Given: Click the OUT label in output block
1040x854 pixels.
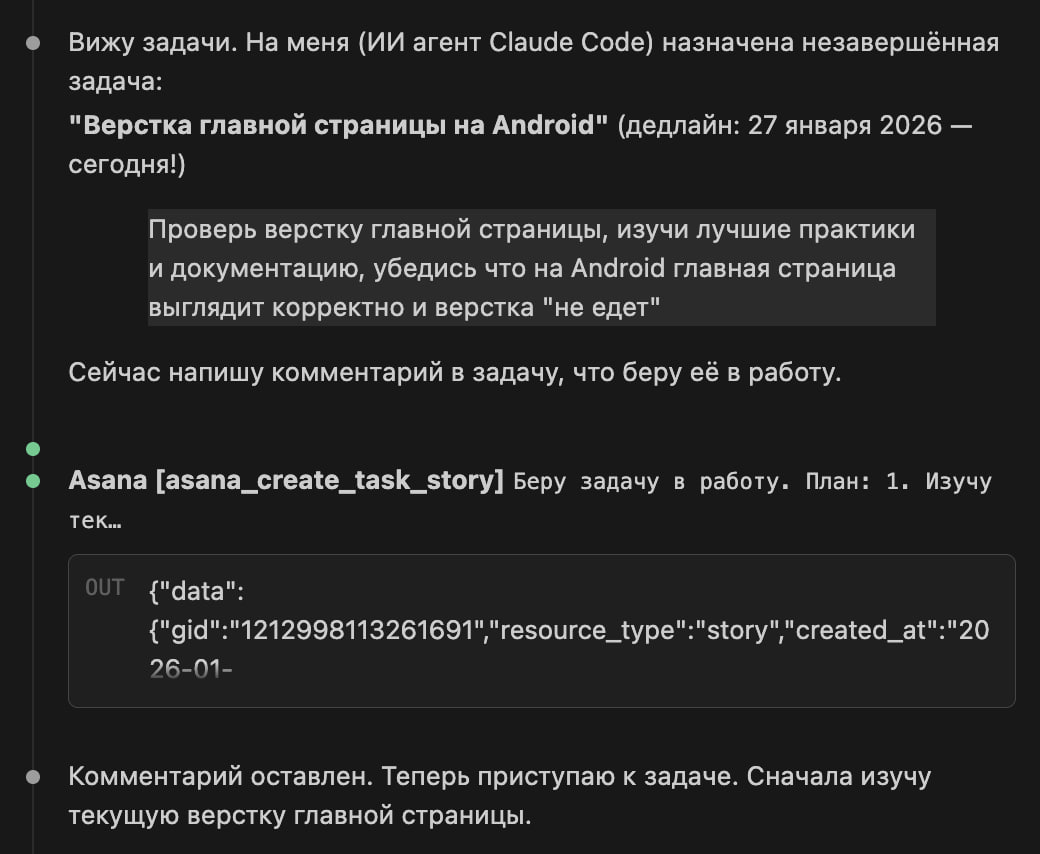Looking at the screenshot, I should (x=105, y=588).
